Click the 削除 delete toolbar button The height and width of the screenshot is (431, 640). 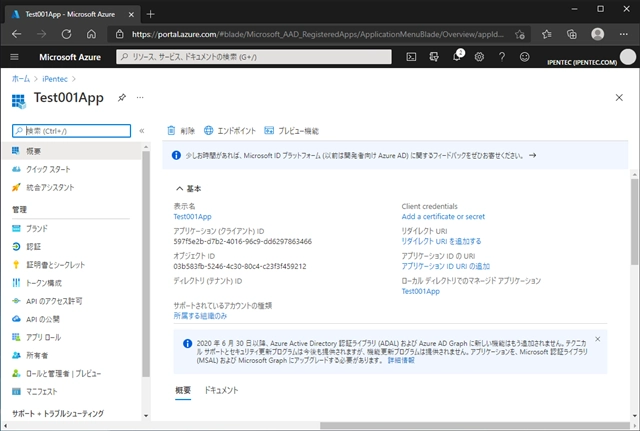181,131
